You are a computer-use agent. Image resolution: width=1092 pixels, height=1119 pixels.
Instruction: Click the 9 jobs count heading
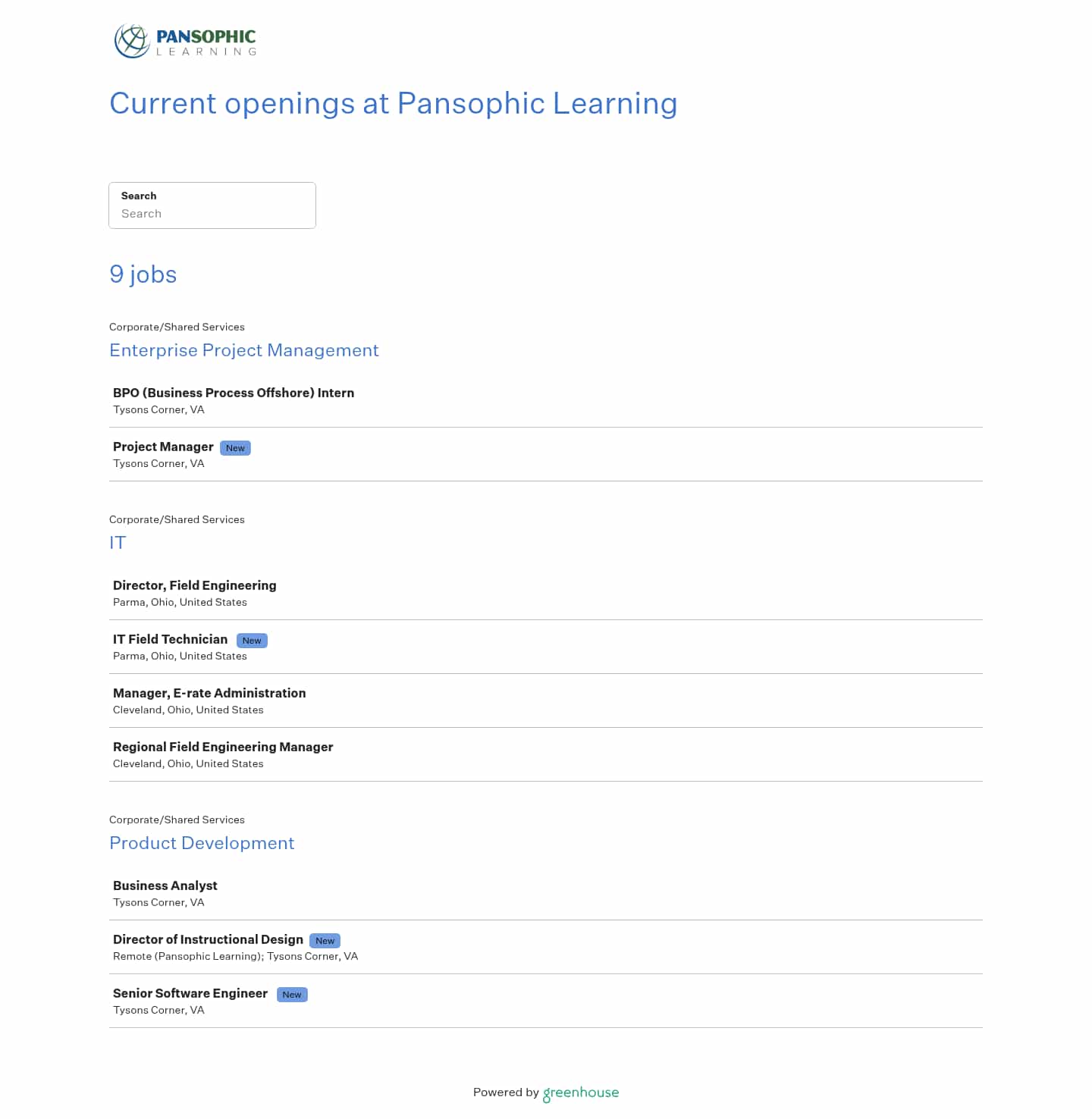point(143,274)
